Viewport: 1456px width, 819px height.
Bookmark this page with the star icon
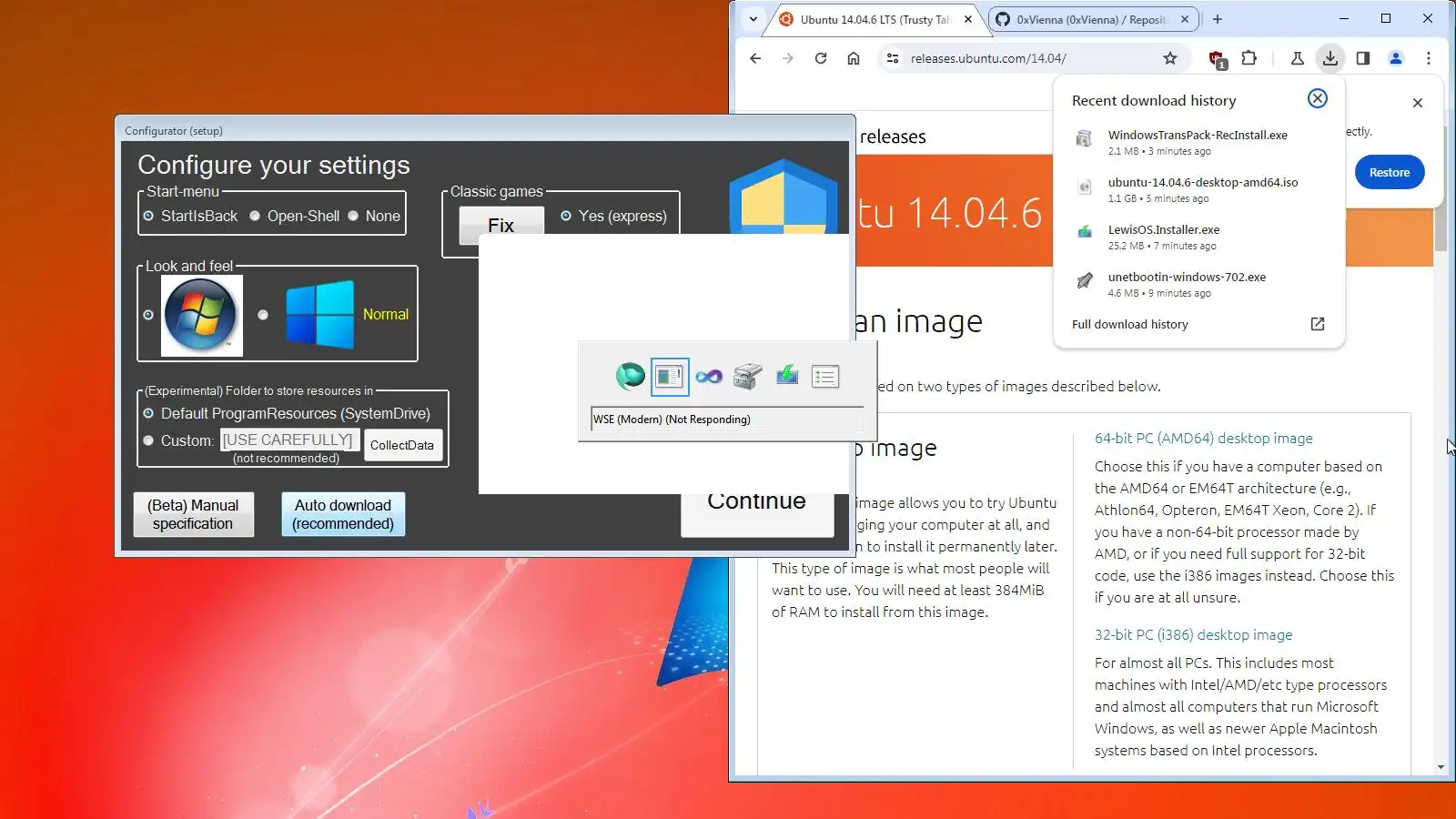click(1170, 58)
